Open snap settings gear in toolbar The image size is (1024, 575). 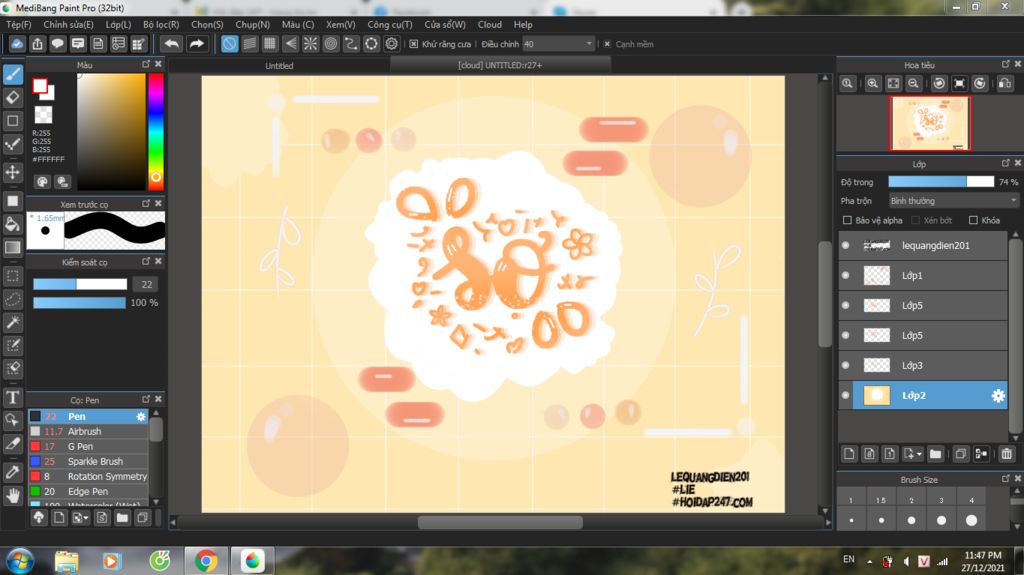pyautogui.click(x=391, y=44)
